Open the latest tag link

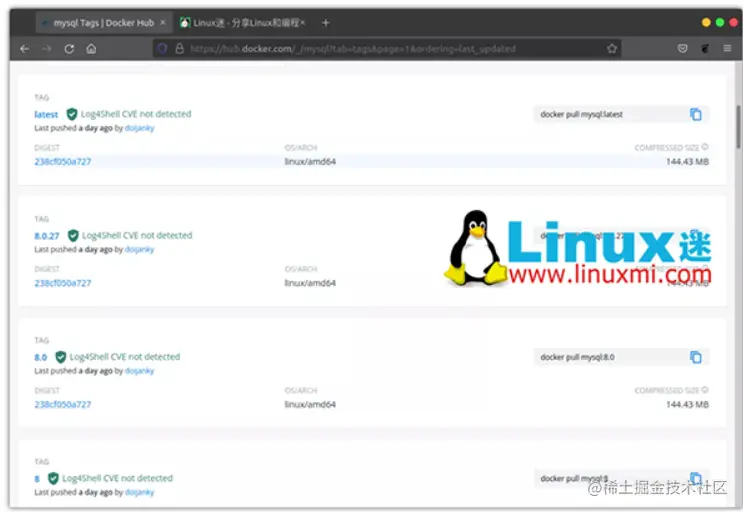coord(46,115)
